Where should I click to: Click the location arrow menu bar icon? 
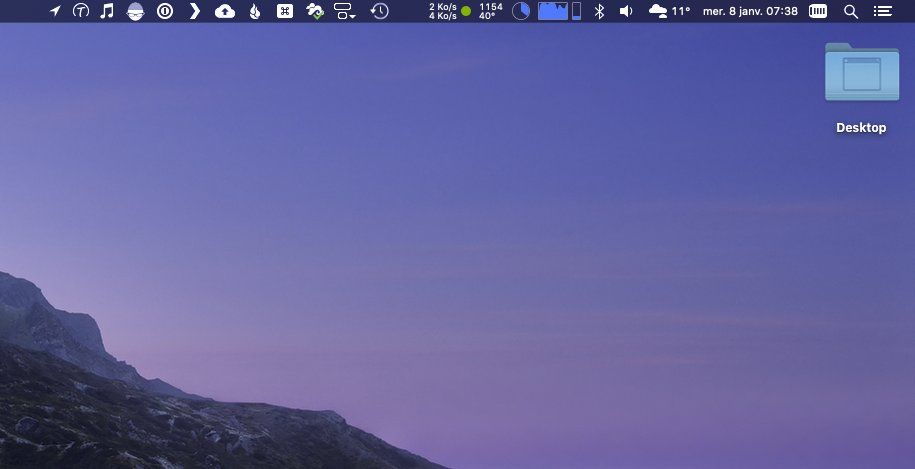55,11
